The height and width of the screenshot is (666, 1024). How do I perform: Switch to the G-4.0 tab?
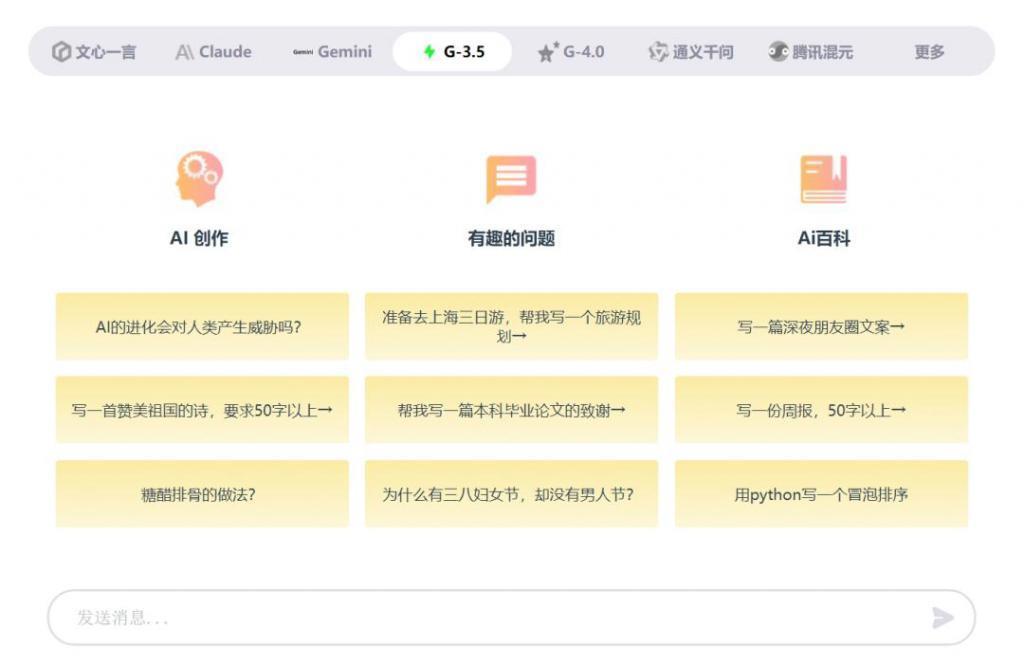tap(572, 52)
